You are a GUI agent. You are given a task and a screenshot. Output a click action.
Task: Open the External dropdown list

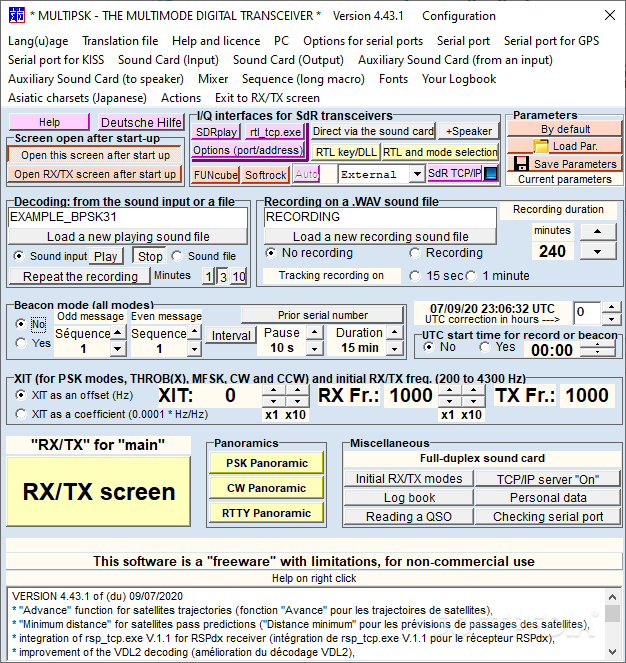click(417, 174)
